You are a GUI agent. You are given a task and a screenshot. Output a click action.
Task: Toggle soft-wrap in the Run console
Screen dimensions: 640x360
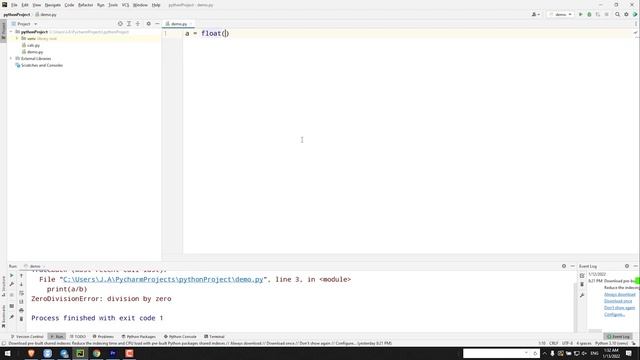[x=22, y=293]
